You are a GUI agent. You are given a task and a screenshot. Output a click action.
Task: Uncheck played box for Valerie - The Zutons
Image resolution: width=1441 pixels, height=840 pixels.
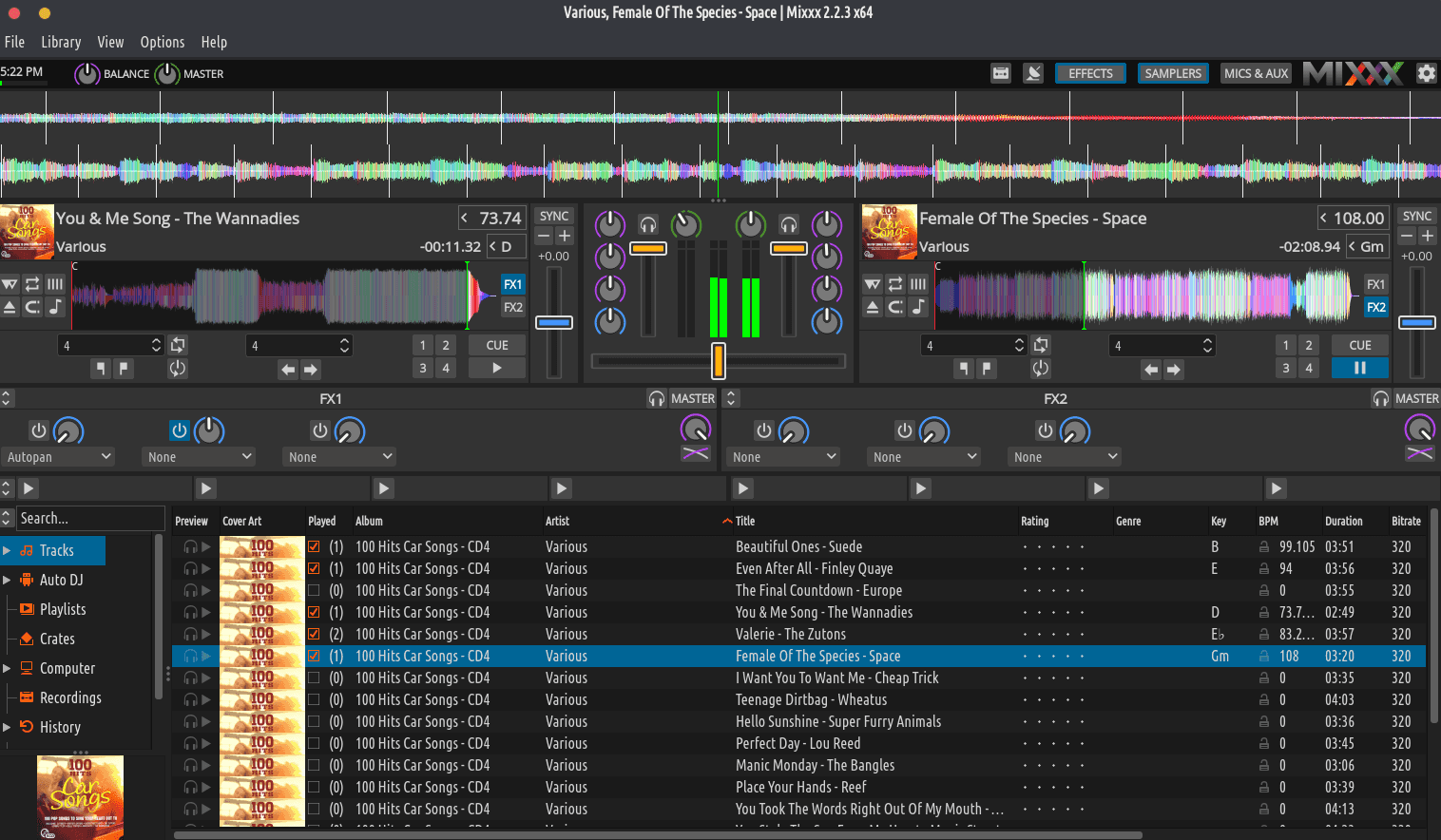[x=314, y=634]
